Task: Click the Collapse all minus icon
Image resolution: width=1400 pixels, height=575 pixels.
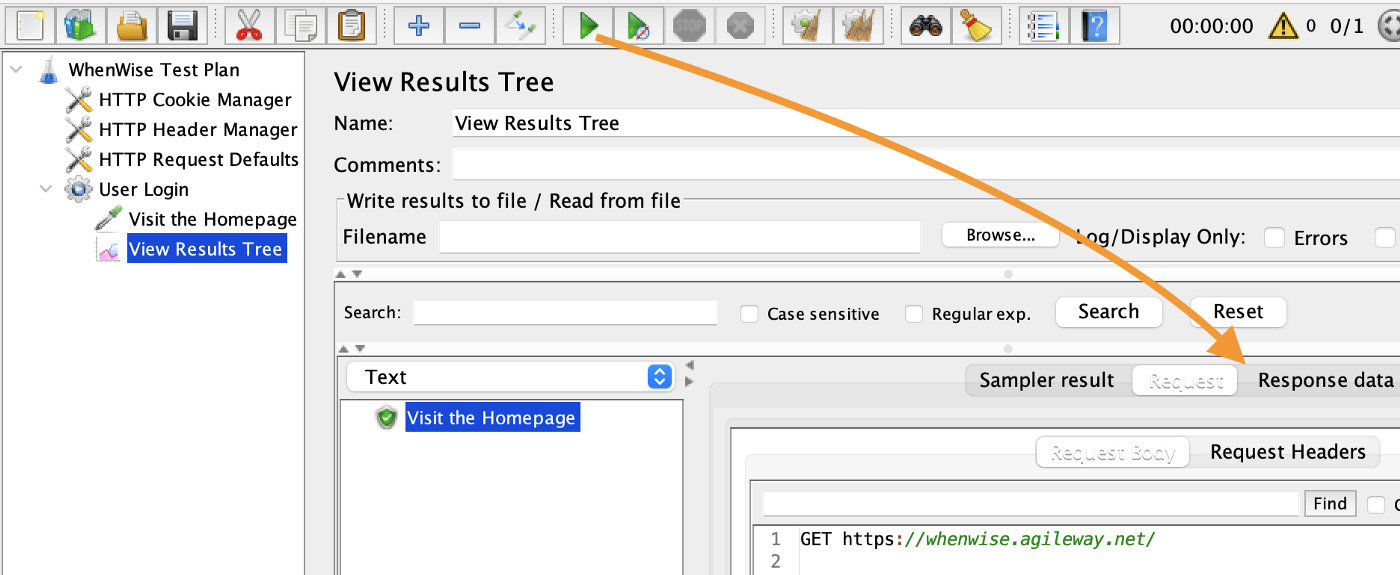Action: (x=469, y=25)
